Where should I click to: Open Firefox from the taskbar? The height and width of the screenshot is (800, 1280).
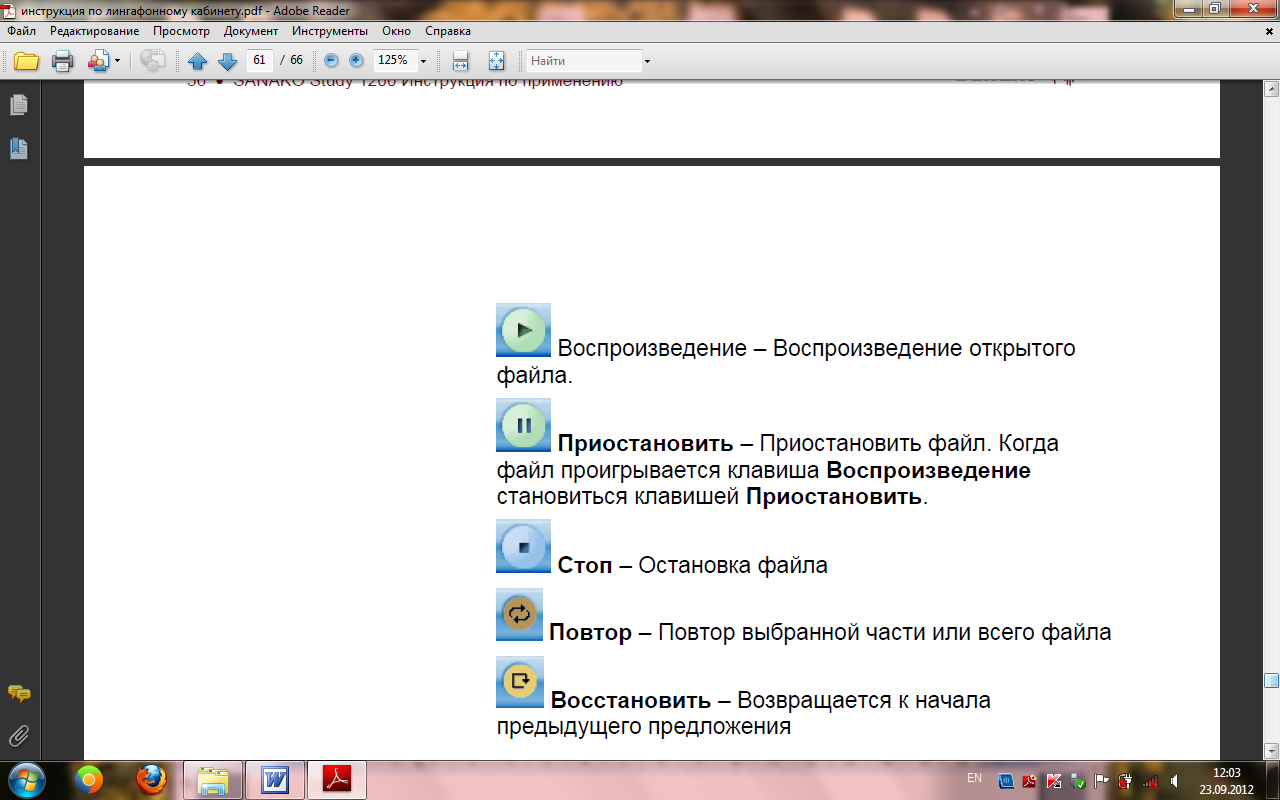pos(151,779)
